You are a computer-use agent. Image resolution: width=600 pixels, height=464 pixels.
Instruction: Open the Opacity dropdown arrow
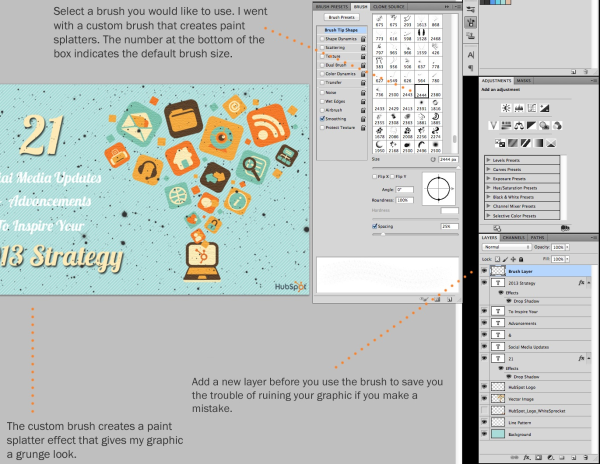[x=567, y=247]
